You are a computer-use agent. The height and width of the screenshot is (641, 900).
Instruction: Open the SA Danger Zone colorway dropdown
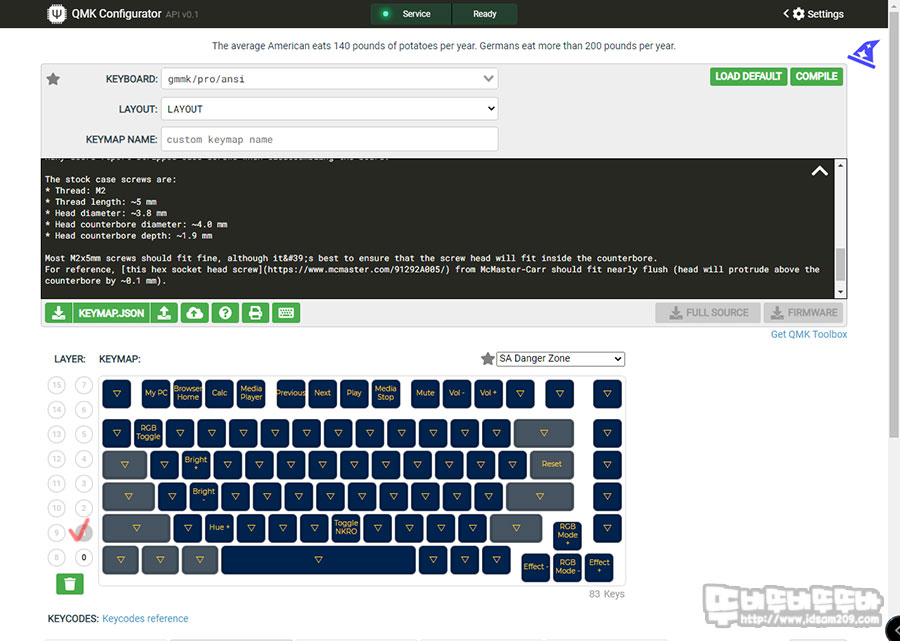tap(560, 359)
